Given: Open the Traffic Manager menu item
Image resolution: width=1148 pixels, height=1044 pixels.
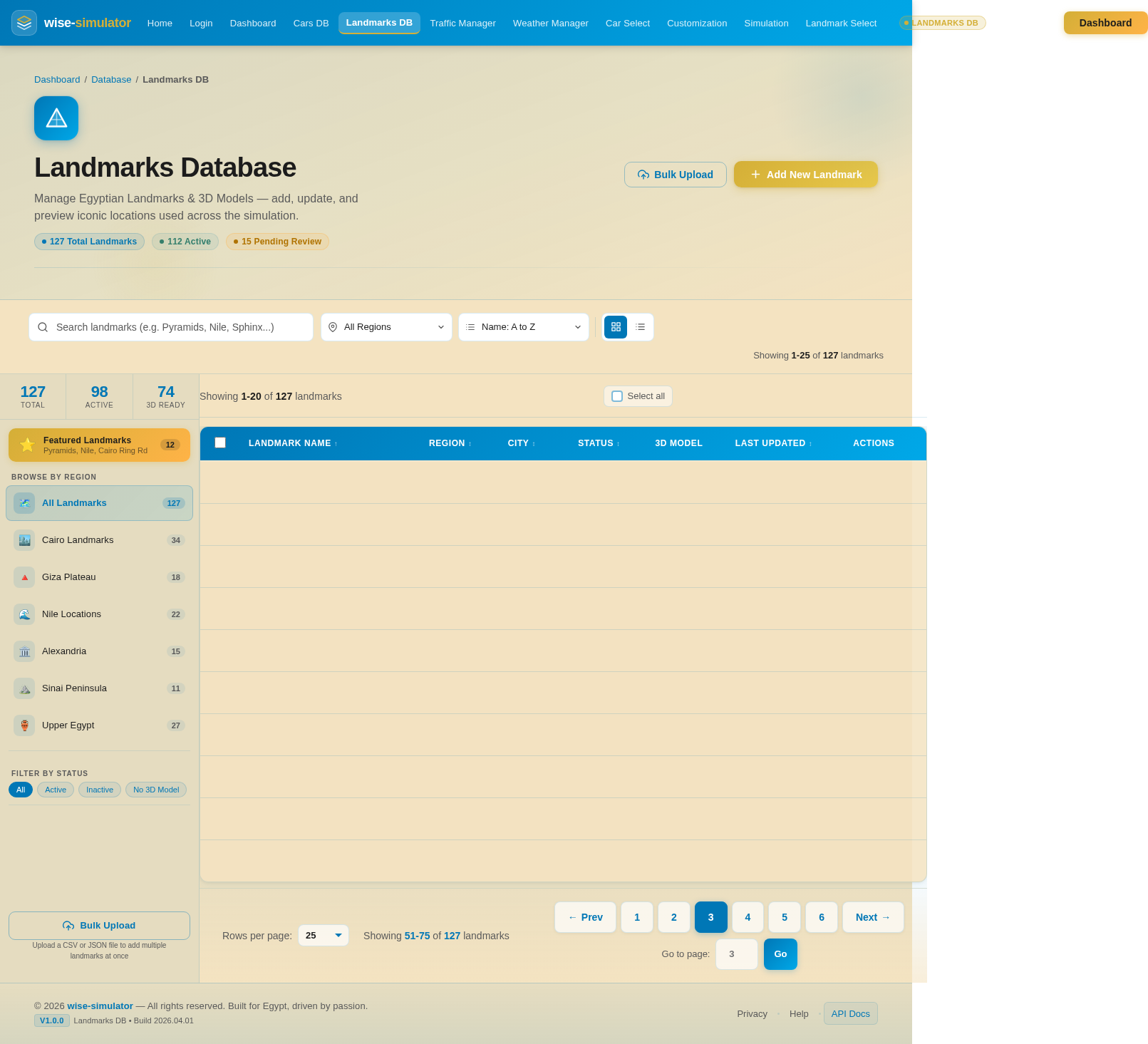Looking at the screenshot, I should point(462,23).
